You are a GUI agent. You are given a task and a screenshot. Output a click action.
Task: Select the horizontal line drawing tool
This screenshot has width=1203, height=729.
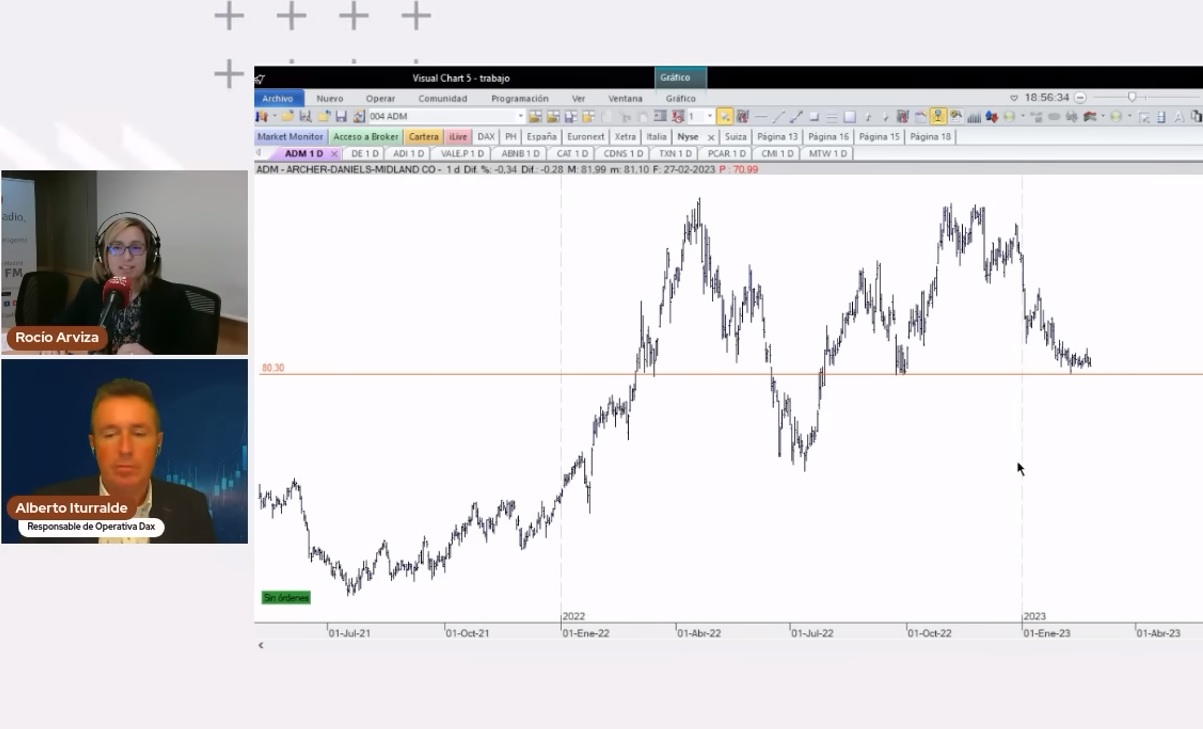[x=761, y=115]
